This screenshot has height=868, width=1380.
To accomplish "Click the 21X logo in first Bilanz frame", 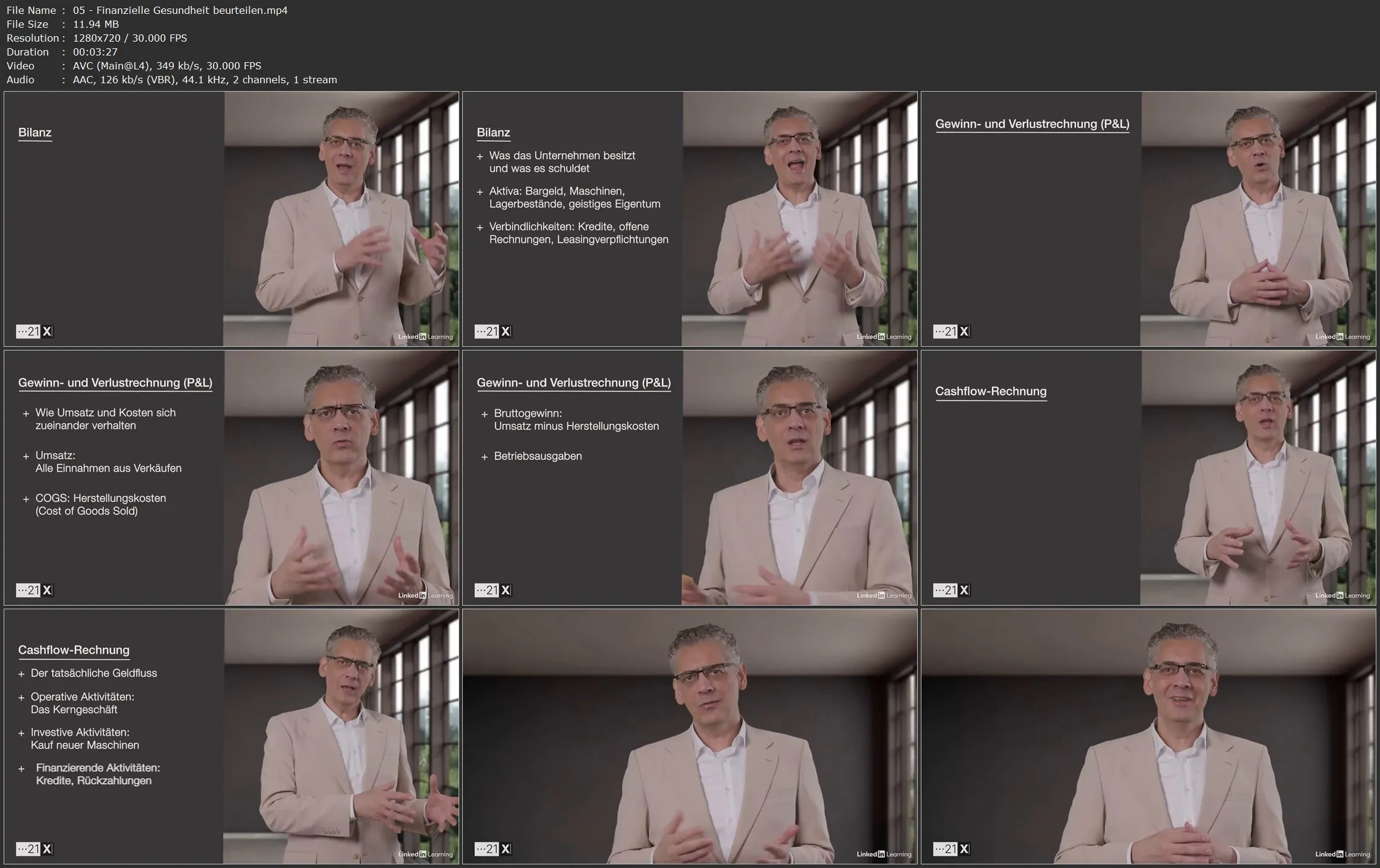I will 34,331.
